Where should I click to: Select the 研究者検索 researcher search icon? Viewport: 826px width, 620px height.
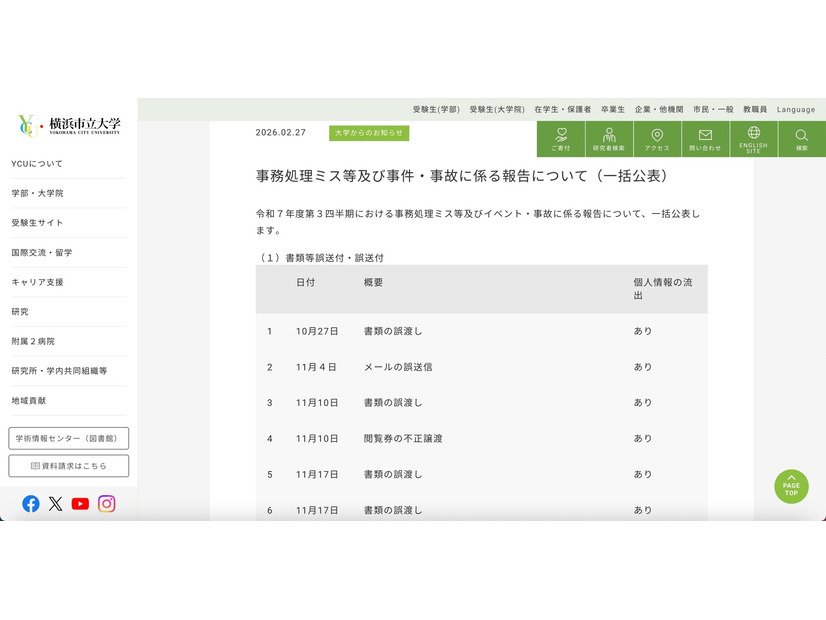click(x=609, y=137)
